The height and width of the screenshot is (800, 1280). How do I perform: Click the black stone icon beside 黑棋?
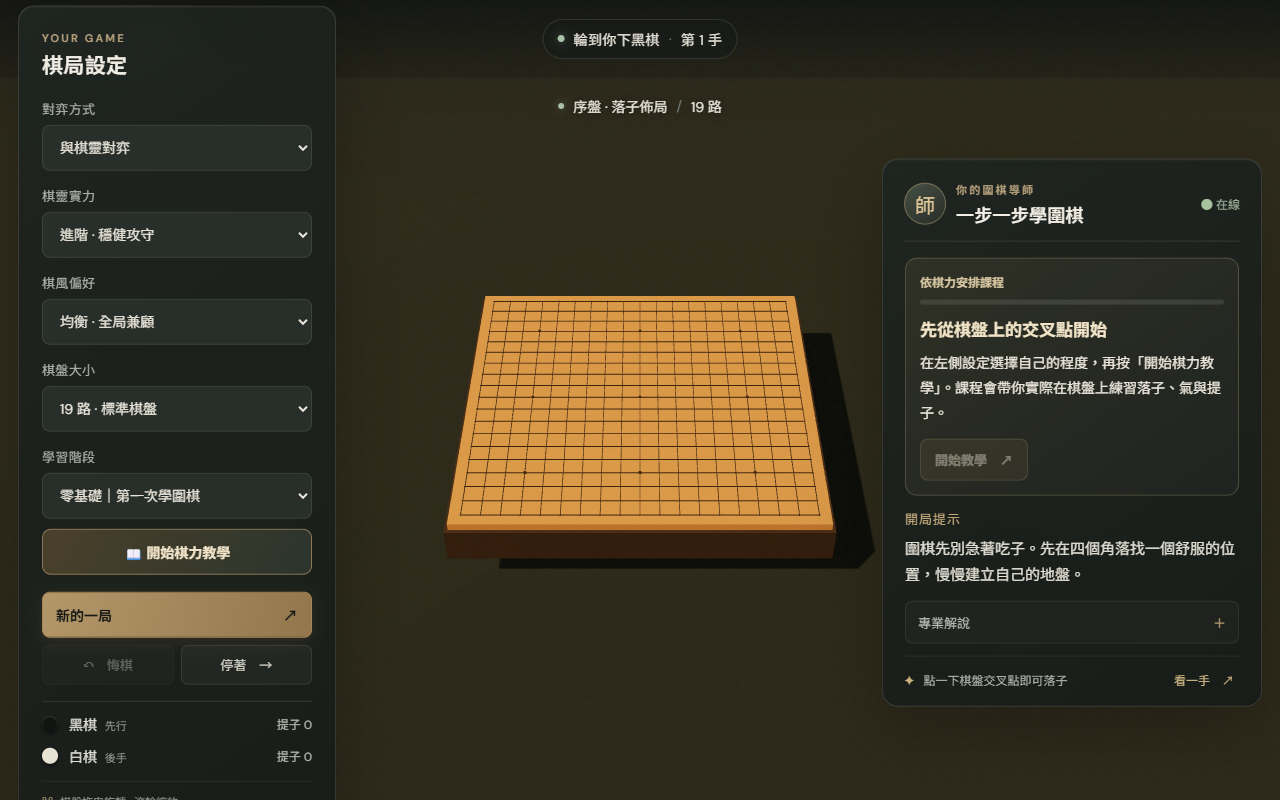50,725
